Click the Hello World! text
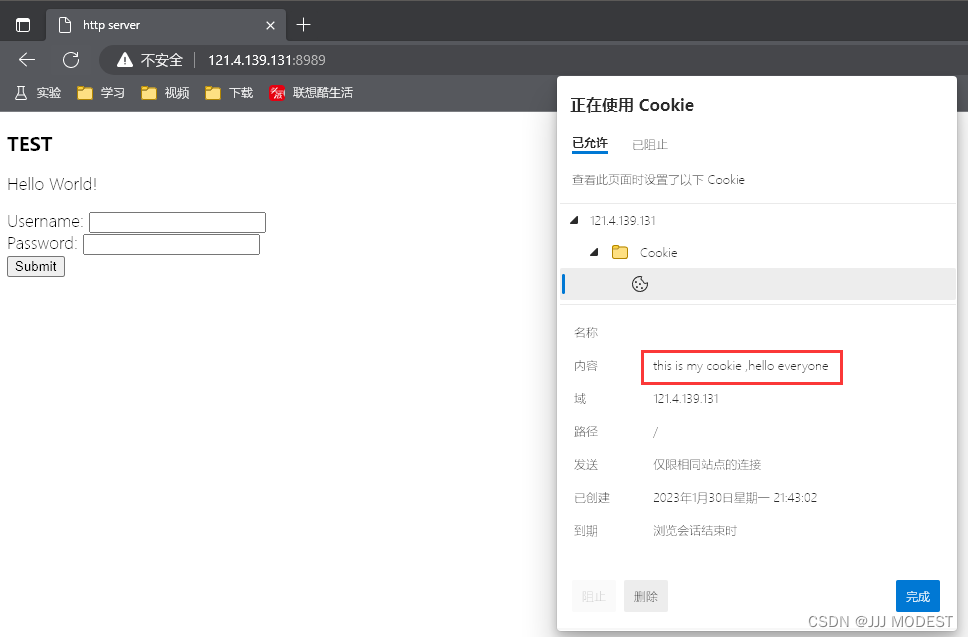 pyautogui.click(x=52, y=184)
